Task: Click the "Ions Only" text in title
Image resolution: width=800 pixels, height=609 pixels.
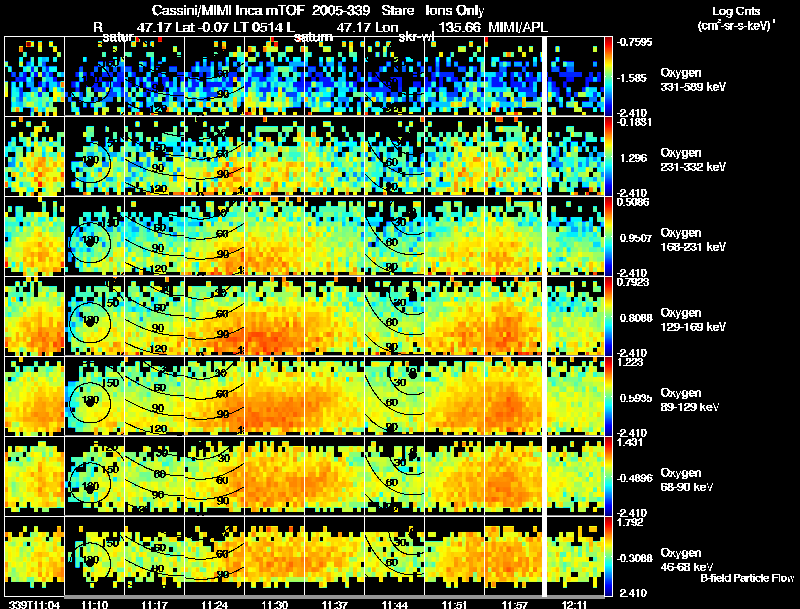Action: click(x=455, y=10)
